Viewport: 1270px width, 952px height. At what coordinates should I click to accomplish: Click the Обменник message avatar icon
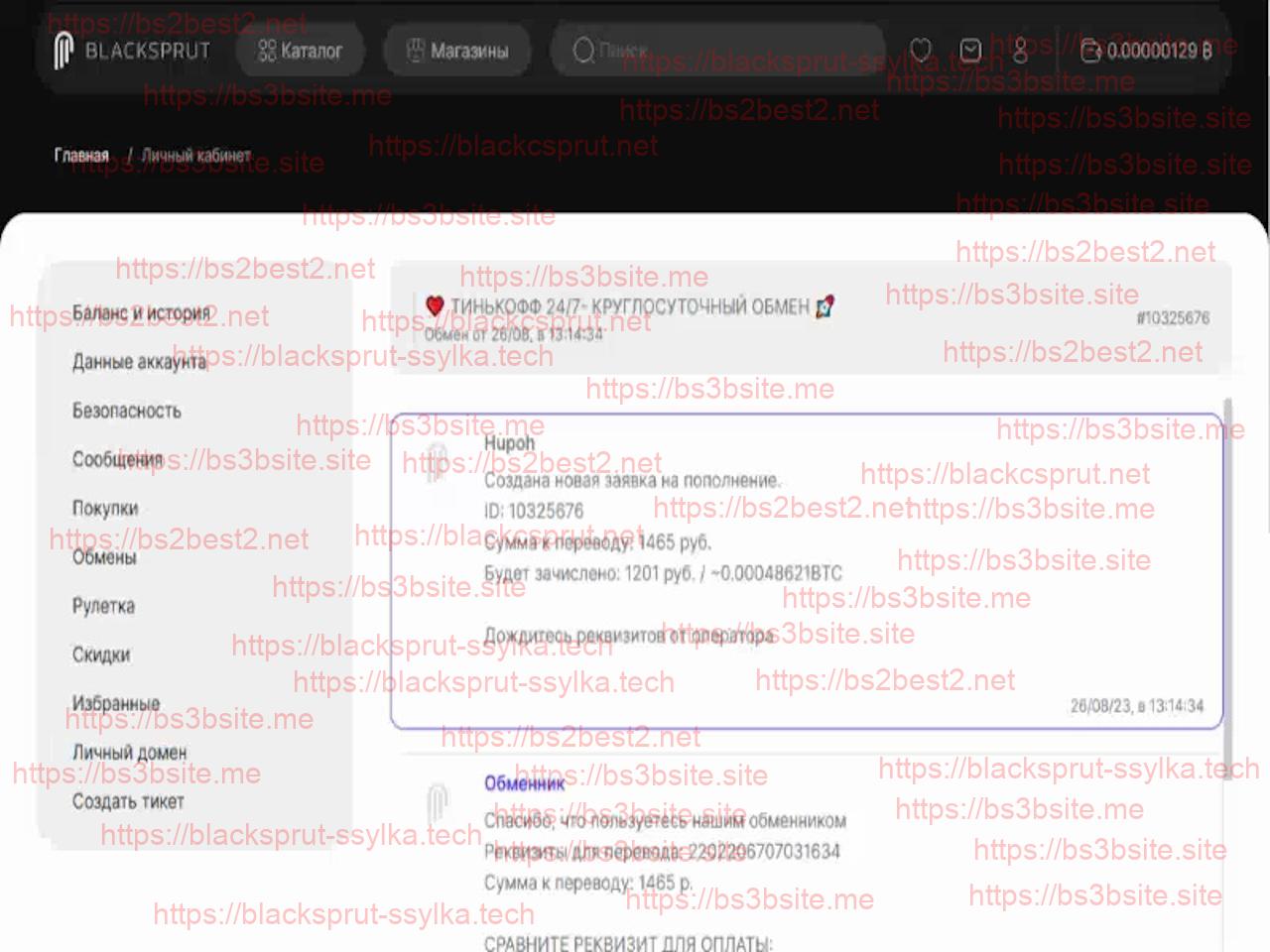click(x=437, y=803)
